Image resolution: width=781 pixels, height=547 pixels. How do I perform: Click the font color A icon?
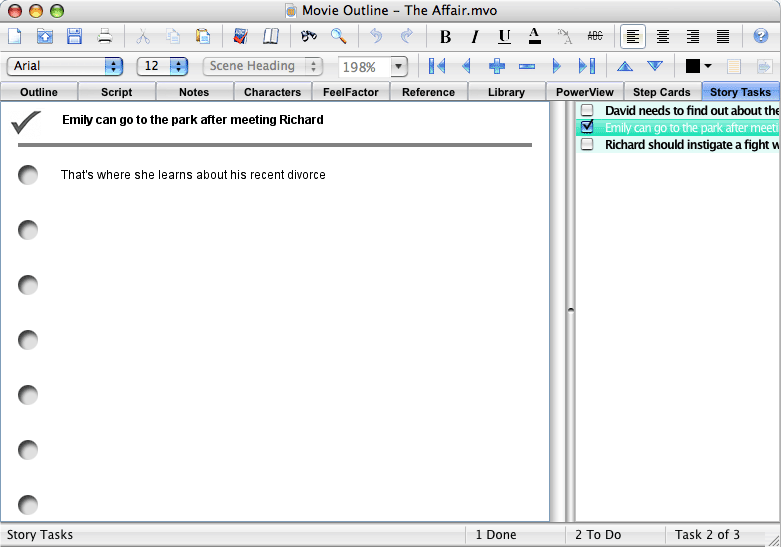(534, 36)
